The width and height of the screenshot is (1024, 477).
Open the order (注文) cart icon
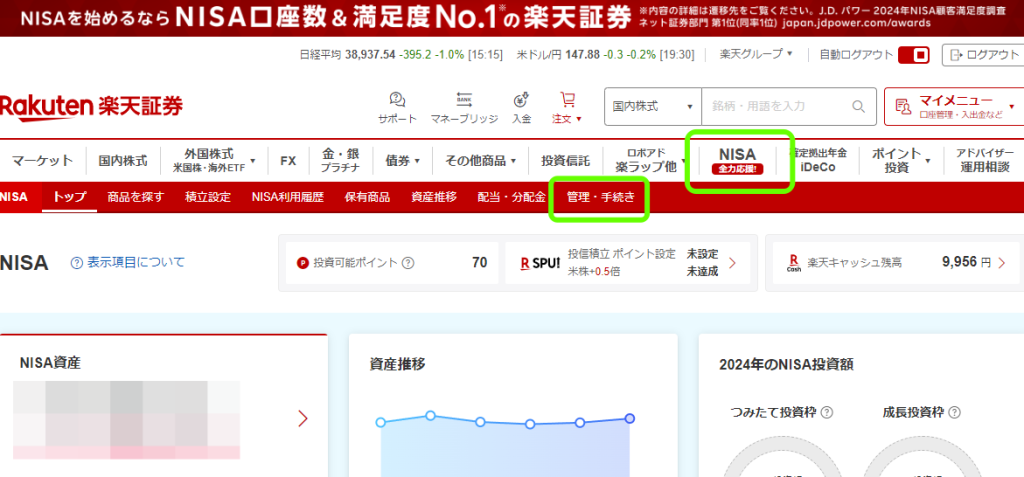point(567,100)
